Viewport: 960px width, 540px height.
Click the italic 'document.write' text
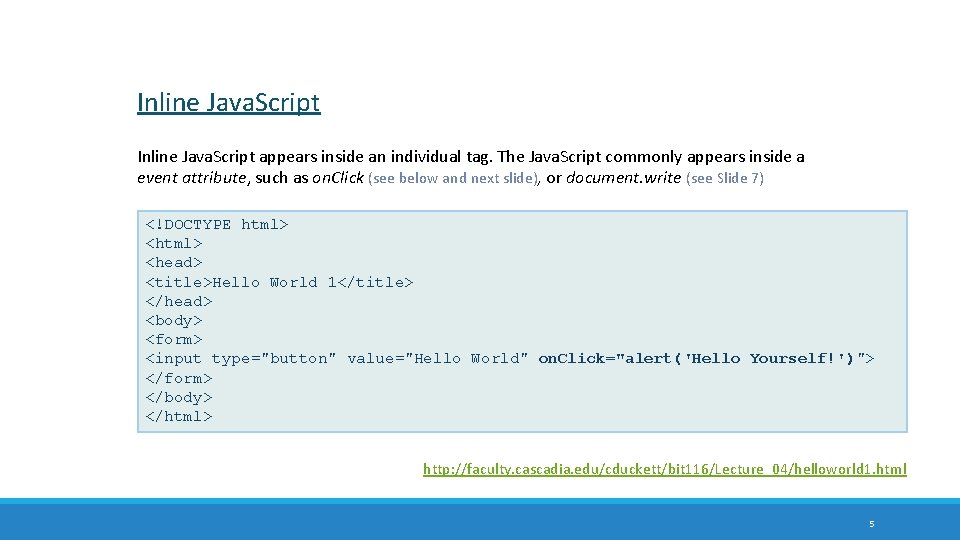(x=623, y=178)
